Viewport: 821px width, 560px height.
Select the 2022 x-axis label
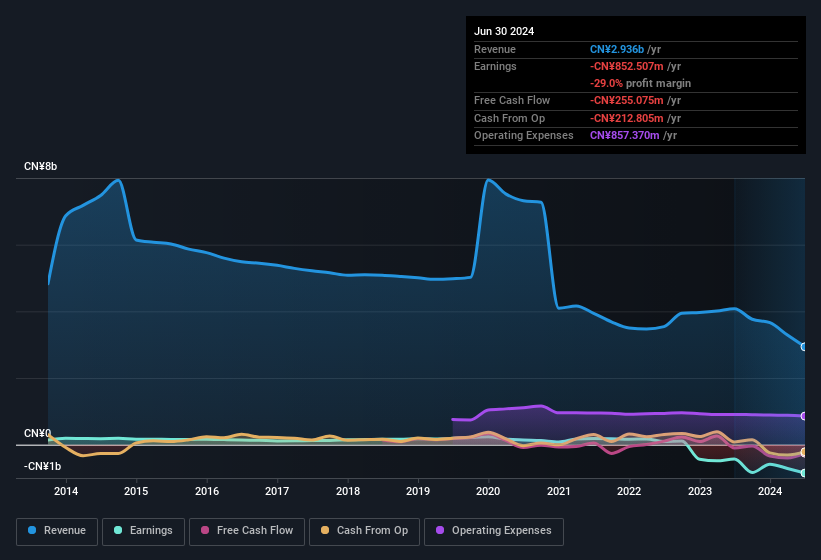pos(629,491)
